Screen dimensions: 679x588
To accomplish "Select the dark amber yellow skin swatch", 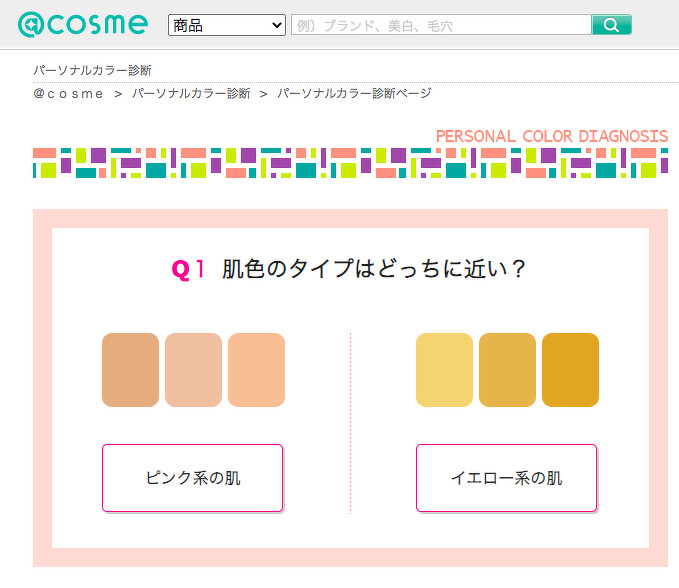I will pos(570,370).
